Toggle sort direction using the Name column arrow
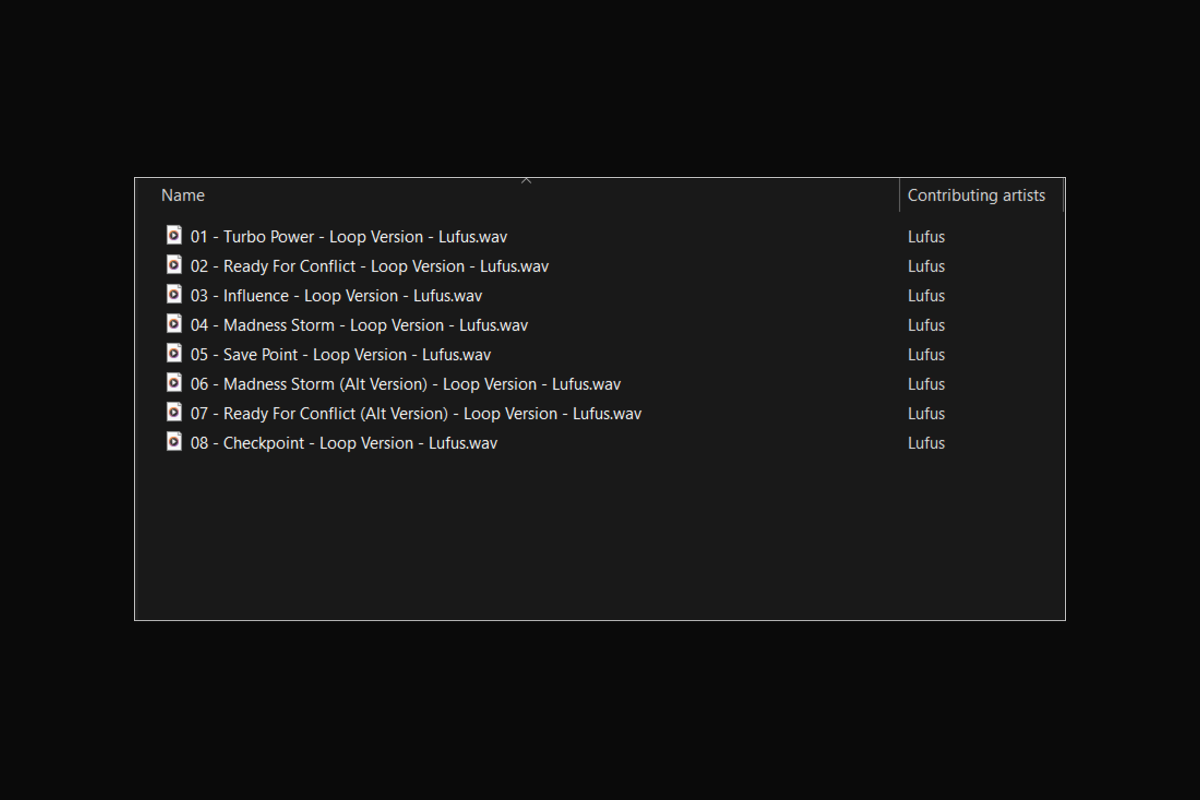The image size is (1200, 800). (x=526, y=181)
